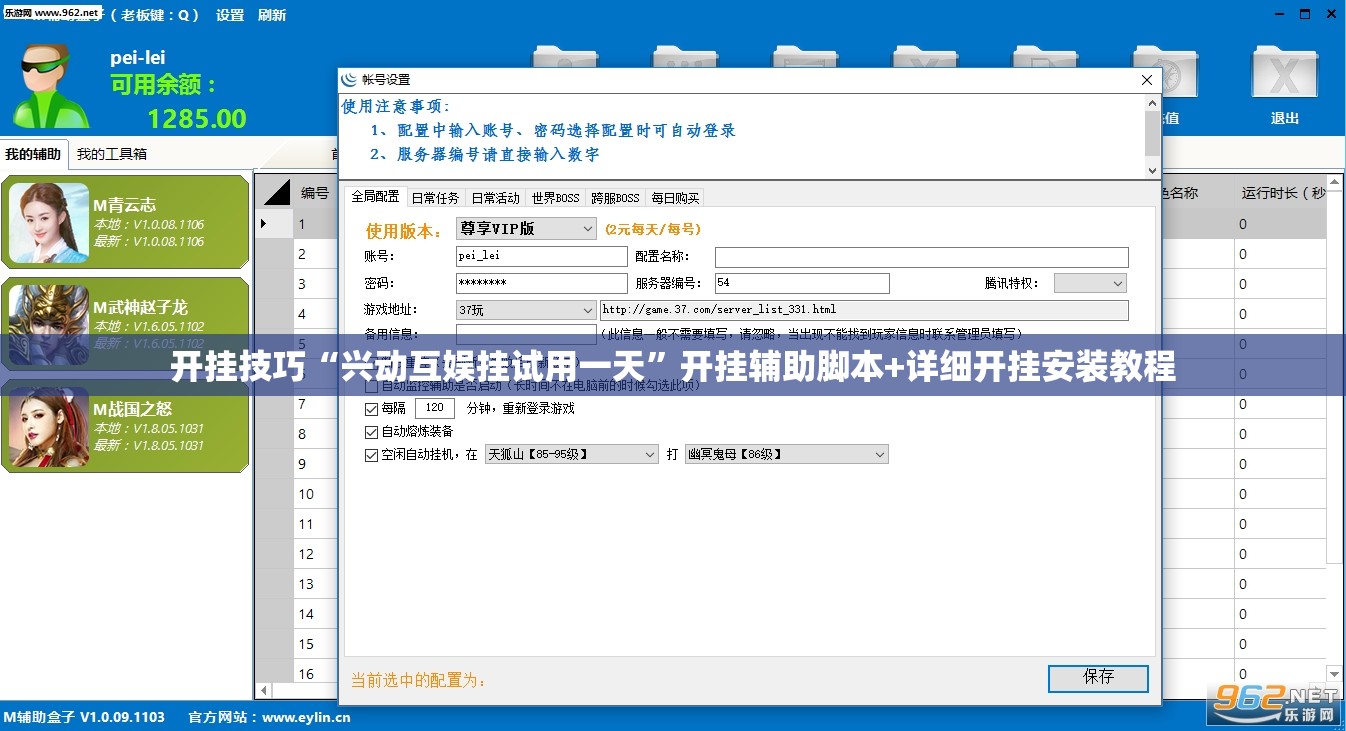Click the notes scrollbar up arrow

[x=1152, y=104]
